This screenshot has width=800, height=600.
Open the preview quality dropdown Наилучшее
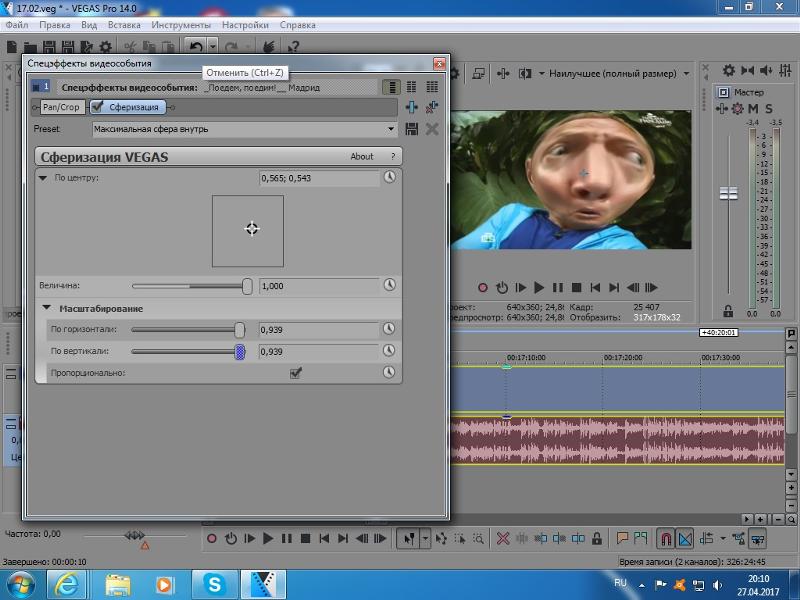coord(686,74)
